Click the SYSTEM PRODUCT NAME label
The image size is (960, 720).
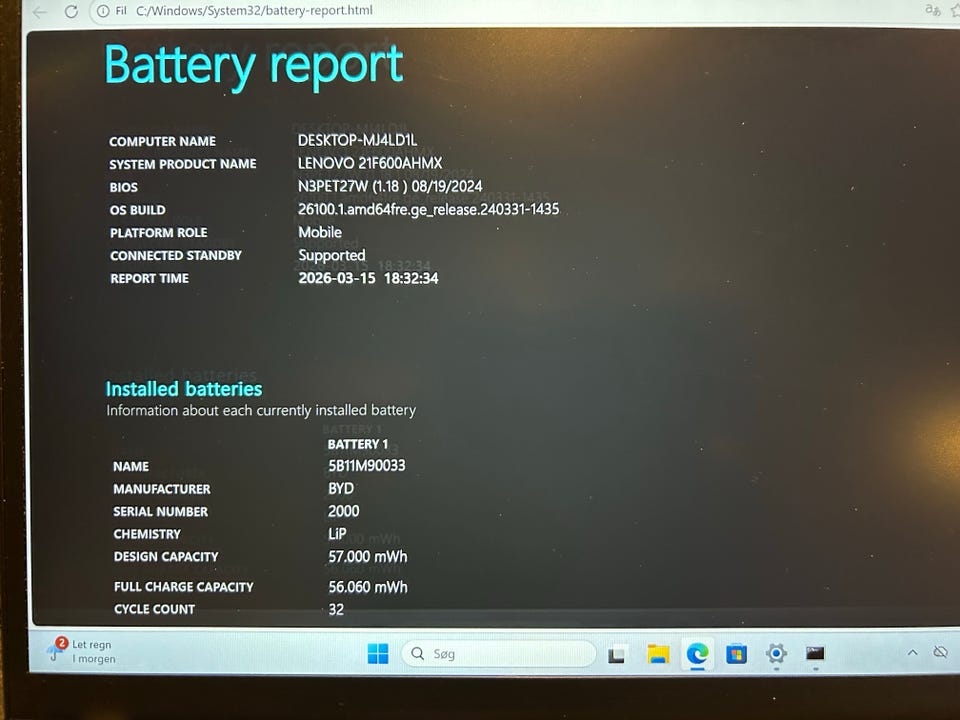pyautogui.click(x=182, y=164)
